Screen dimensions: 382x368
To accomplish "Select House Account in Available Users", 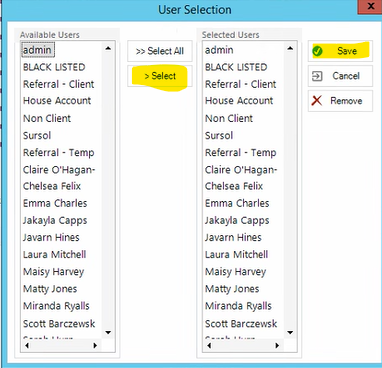I will 57,101.
